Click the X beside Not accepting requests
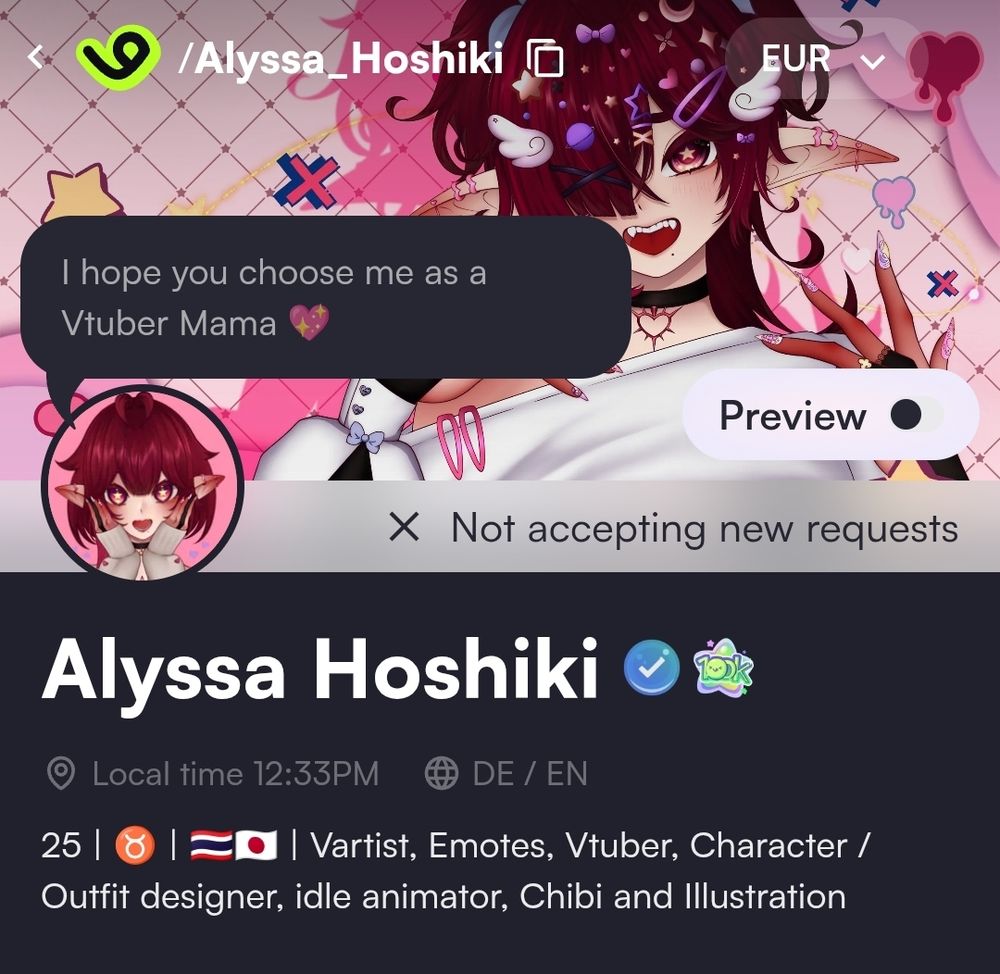Screen dimensions: 1000x974 (x=404, y=528)
